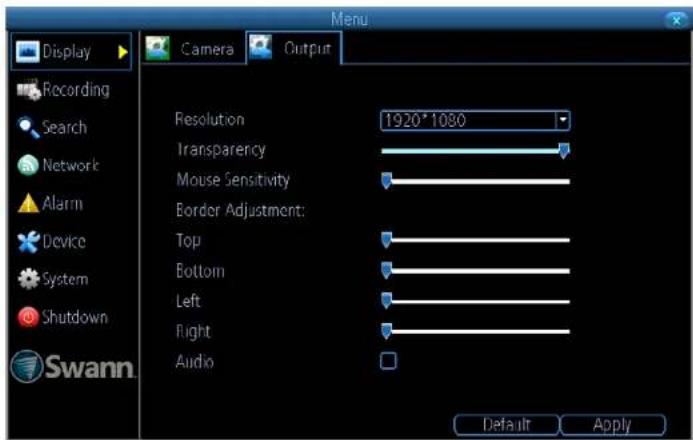Click the Output tab picture icon
The width and height of the screenshot is (693, 440).
pyautogui.click(x=260, y=47)
